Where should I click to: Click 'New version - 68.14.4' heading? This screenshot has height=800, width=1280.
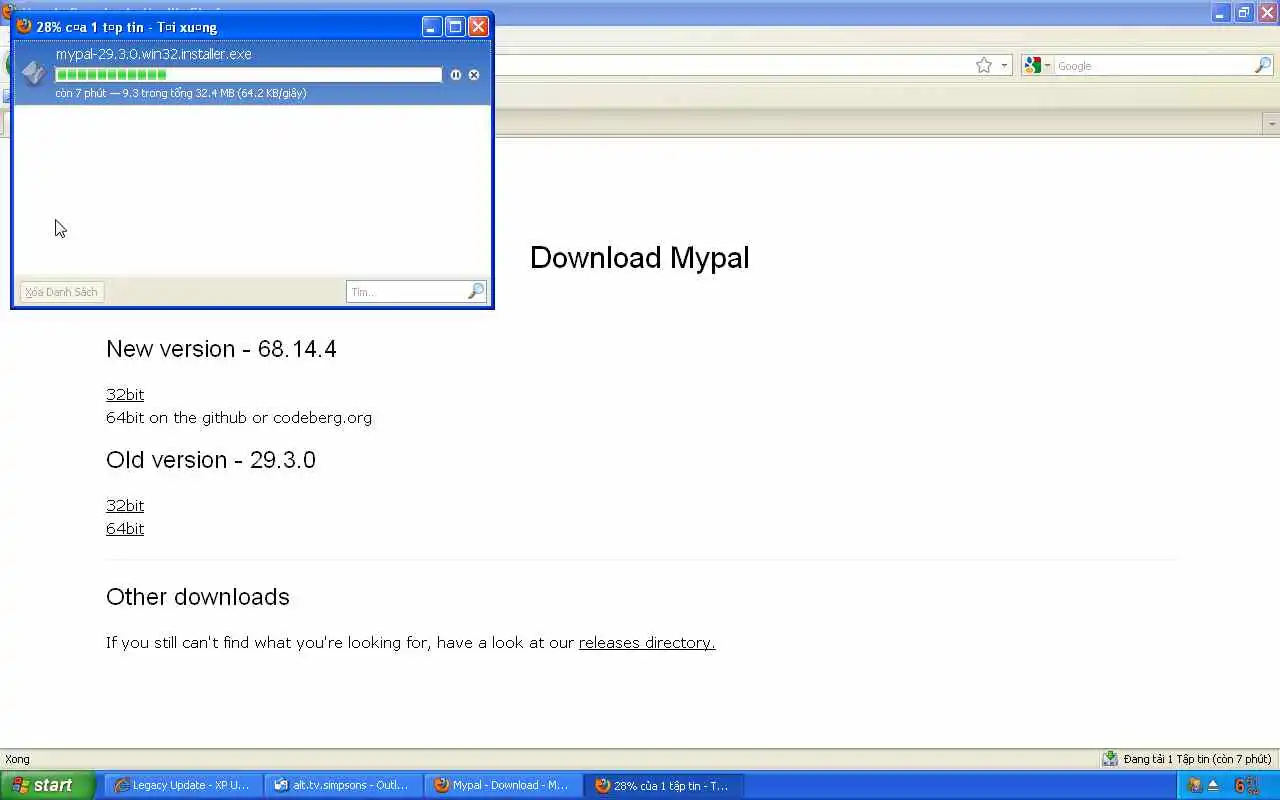[221, 349]
